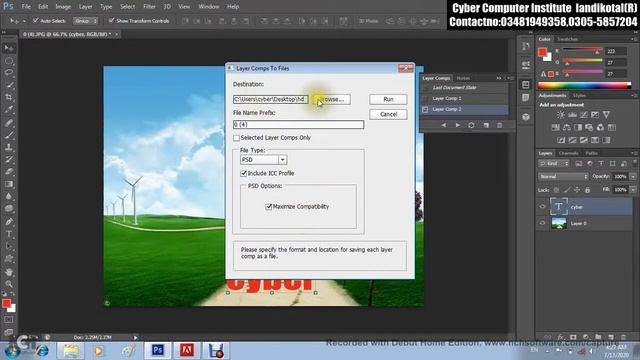Select the Eyedropper tool

pos(9,110)
